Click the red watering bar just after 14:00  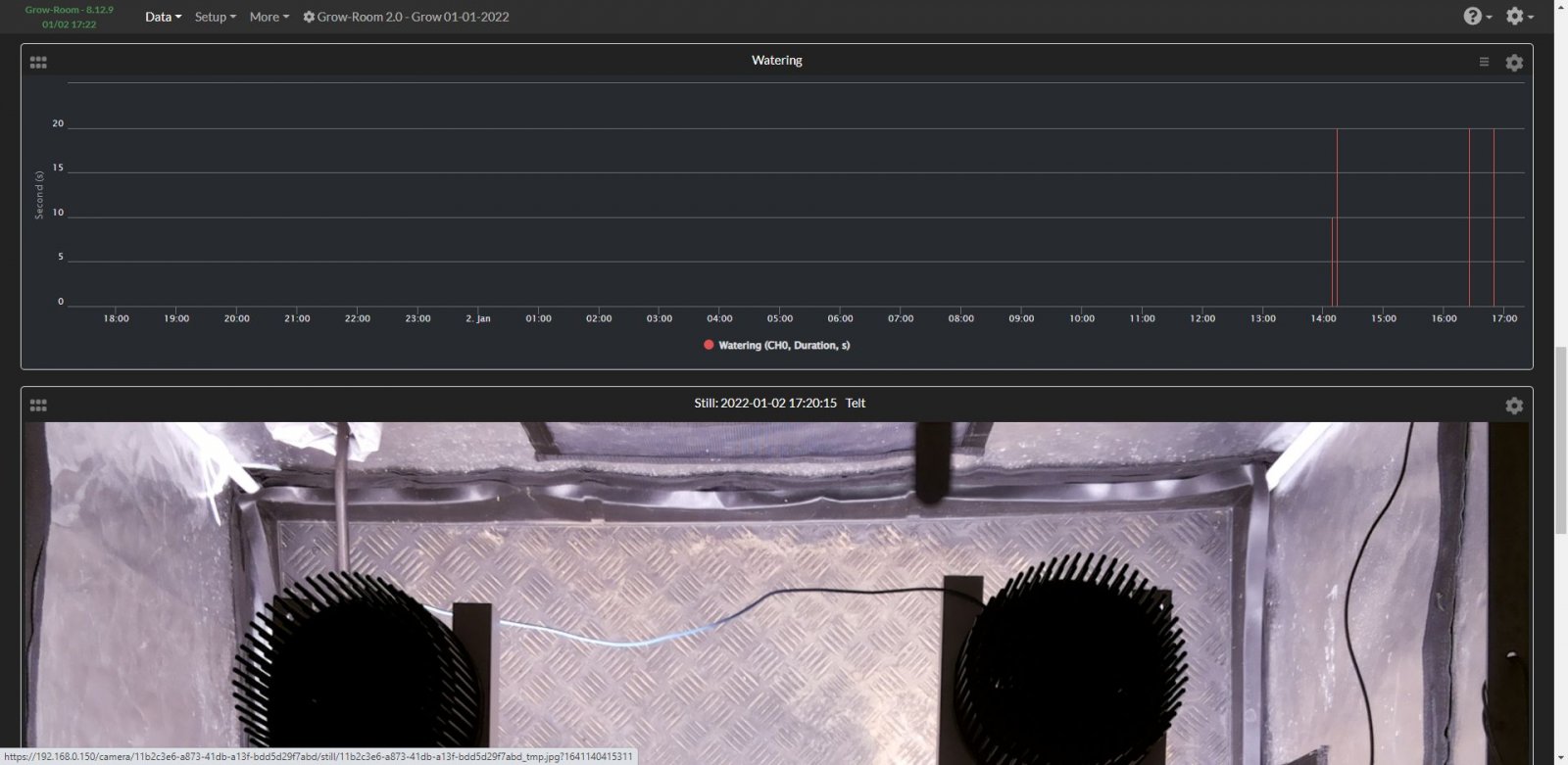tap(1338, 216)
